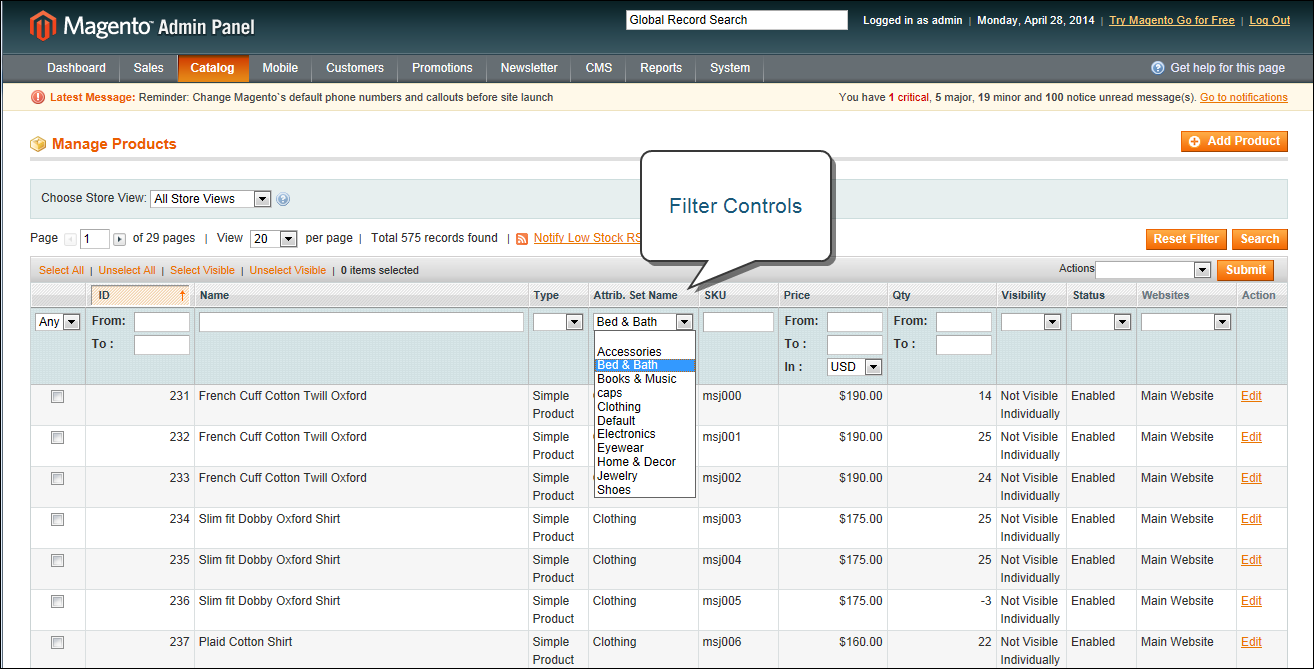Click the page number input field
Screen dimensions: 1314x669
96,239
